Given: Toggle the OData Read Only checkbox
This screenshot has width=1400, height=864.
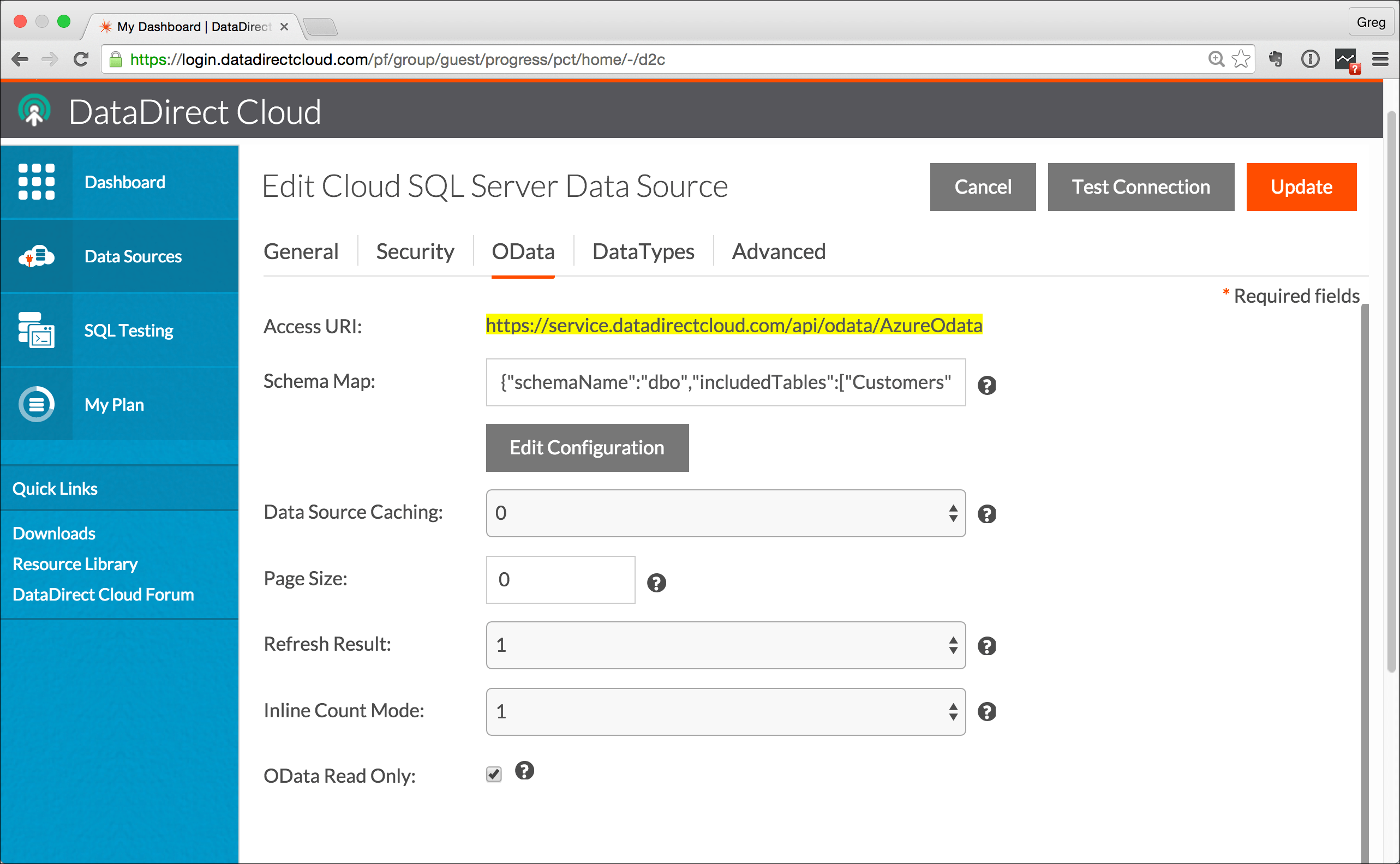Looking at the screenshot, I should 494,775.
